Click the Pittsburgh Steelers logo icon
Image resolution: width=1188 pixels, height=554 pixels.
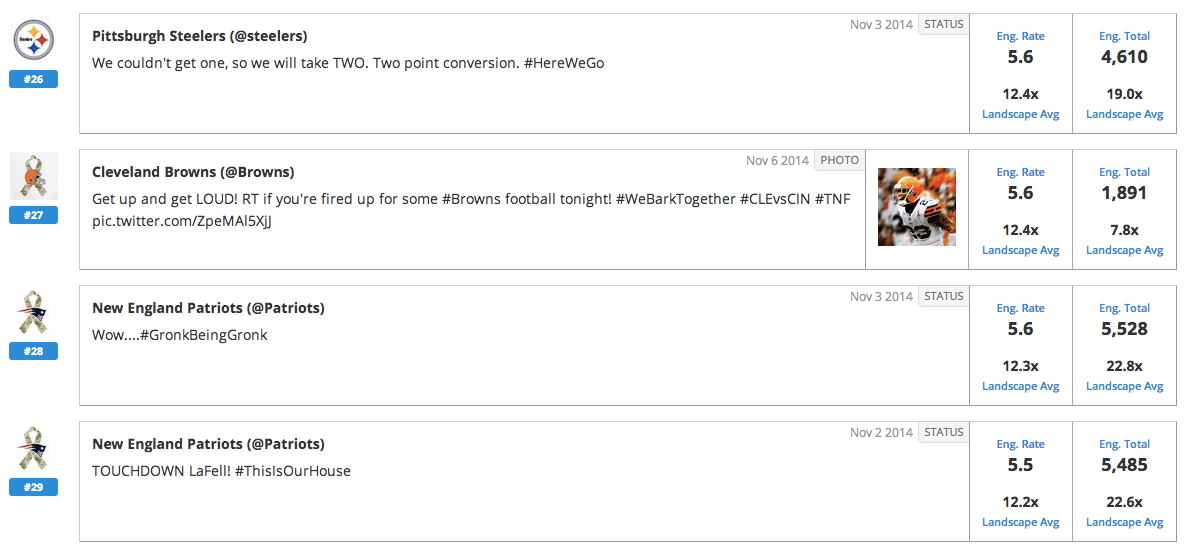pos(34,40)
